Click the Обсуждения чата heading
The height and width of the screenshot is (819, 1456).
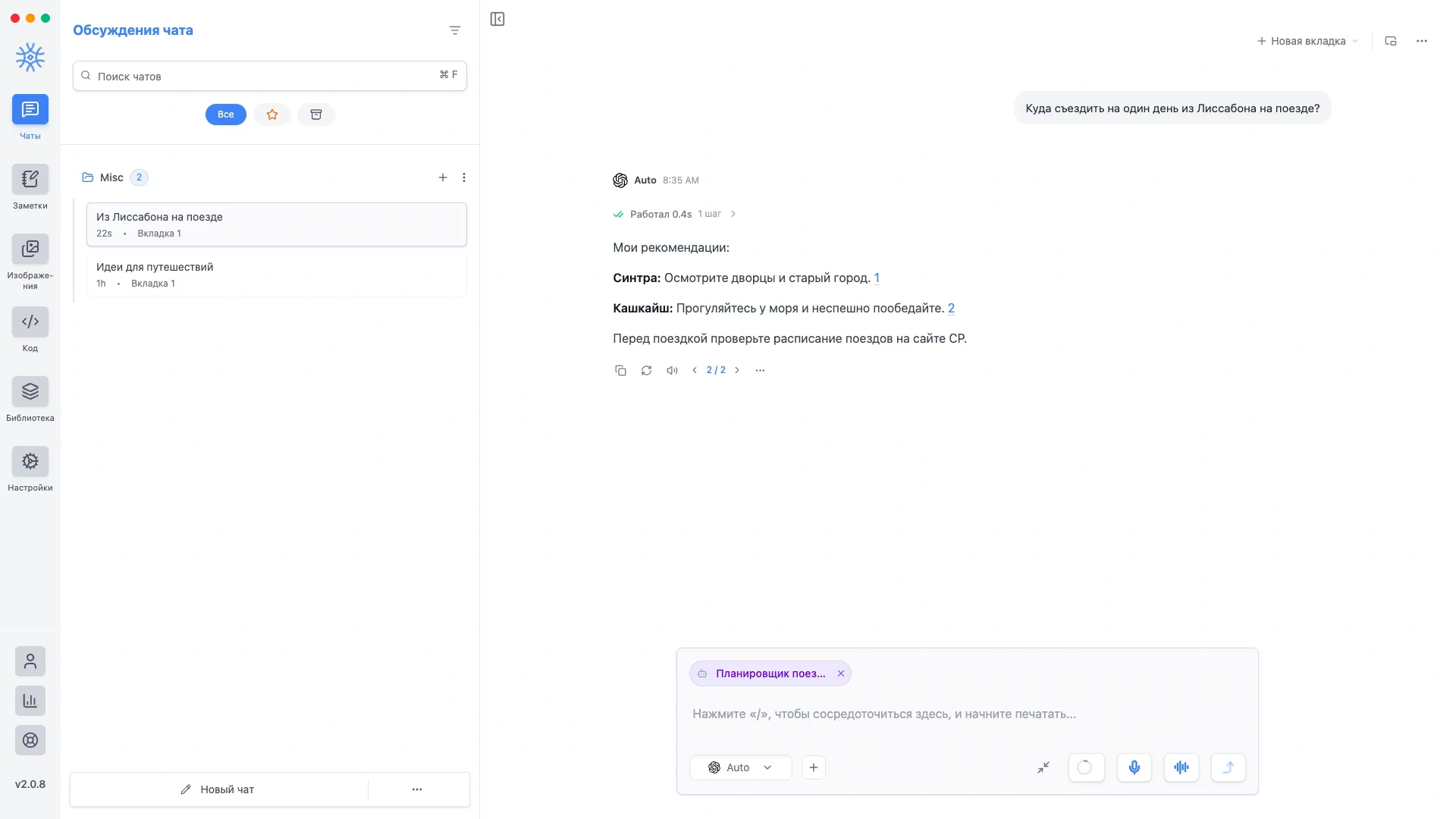(133, 30)
